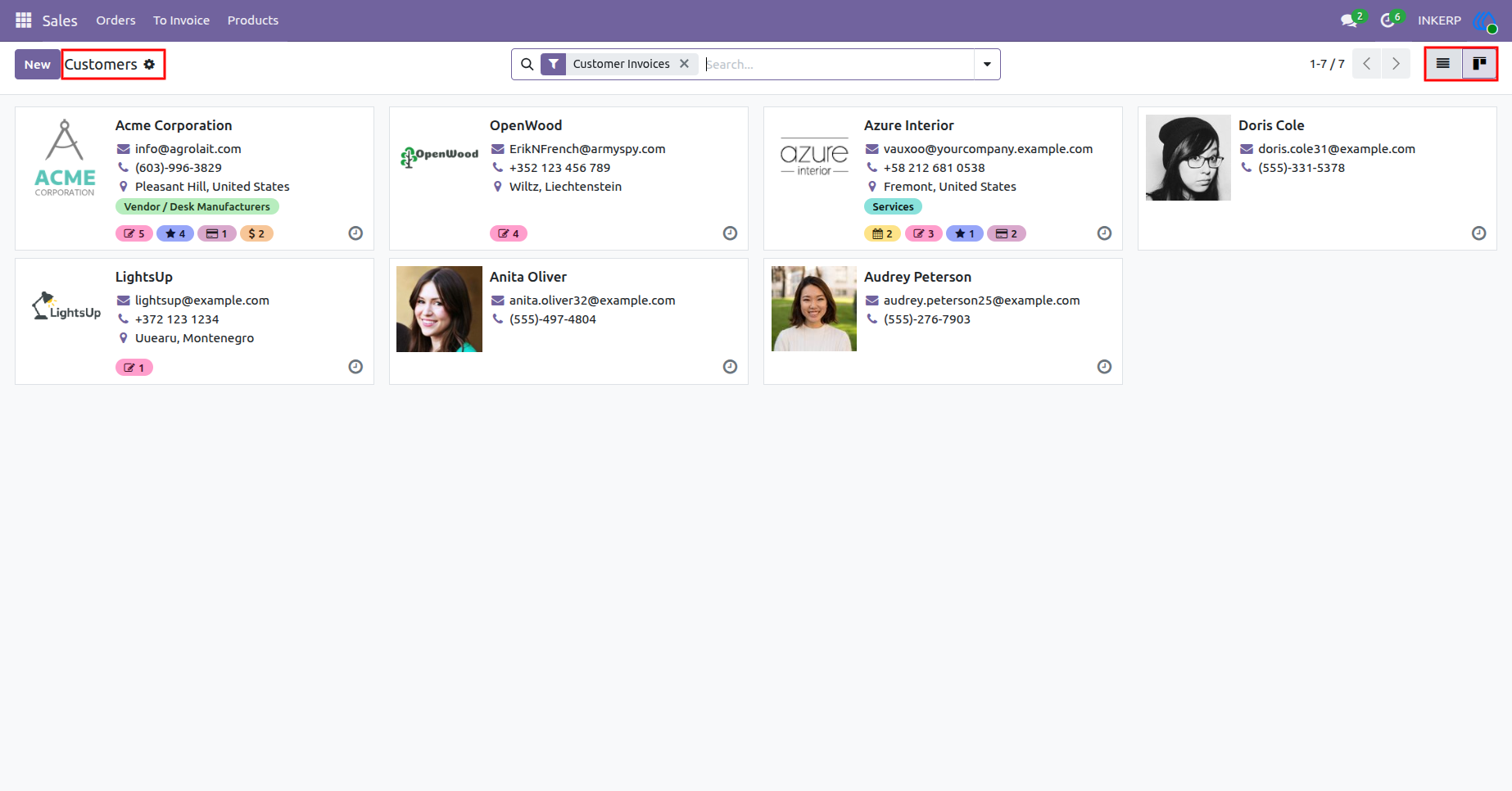Open the To Invoice menu

[181, 20]
